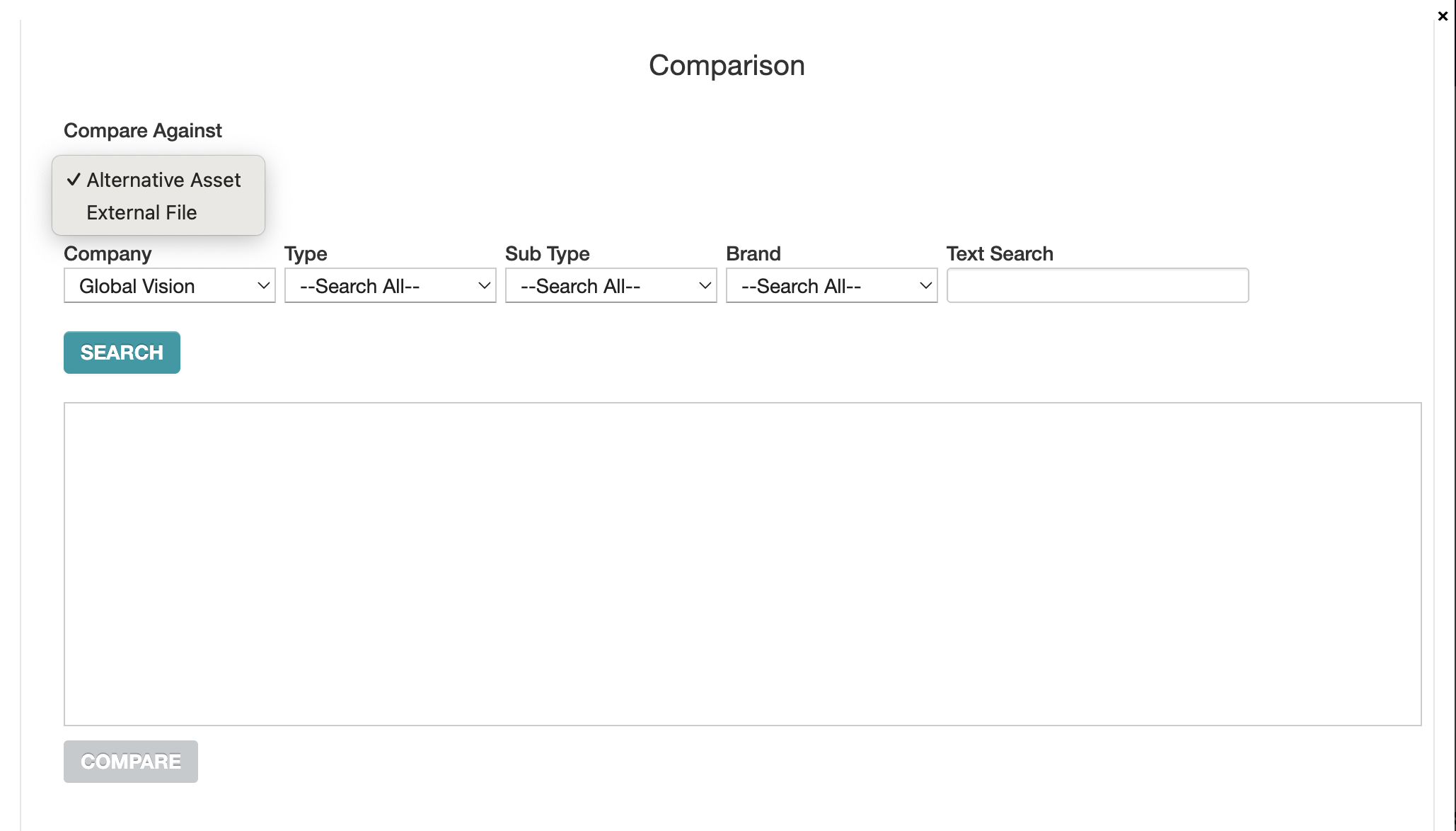Select External File from the list
The image size is (1456, 831).
[141, 212]
